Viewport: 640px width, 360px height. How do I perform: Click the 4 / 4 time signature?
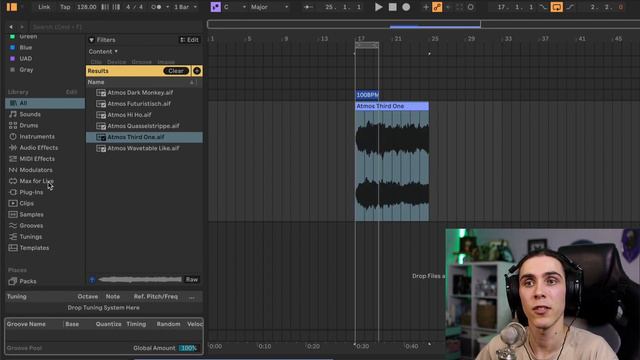(x=133, y=7)
